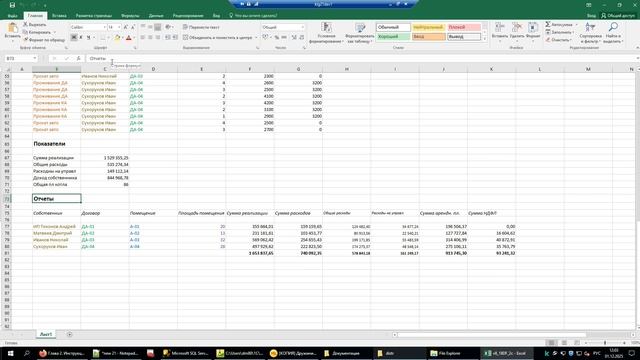
Task: Apply the Bad (Плохой) cell style
Action: pyautogui.click(x=464, y=27)
